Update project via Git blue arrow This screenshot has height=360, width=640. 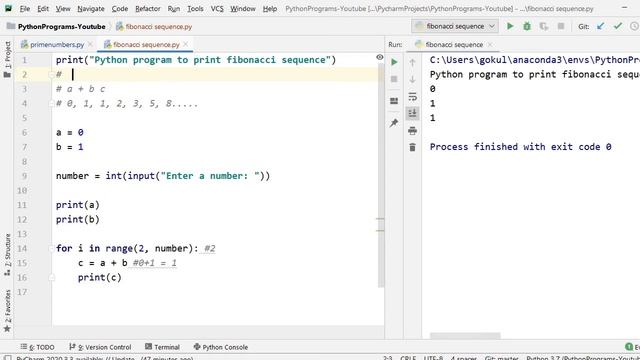pos(600,26)
